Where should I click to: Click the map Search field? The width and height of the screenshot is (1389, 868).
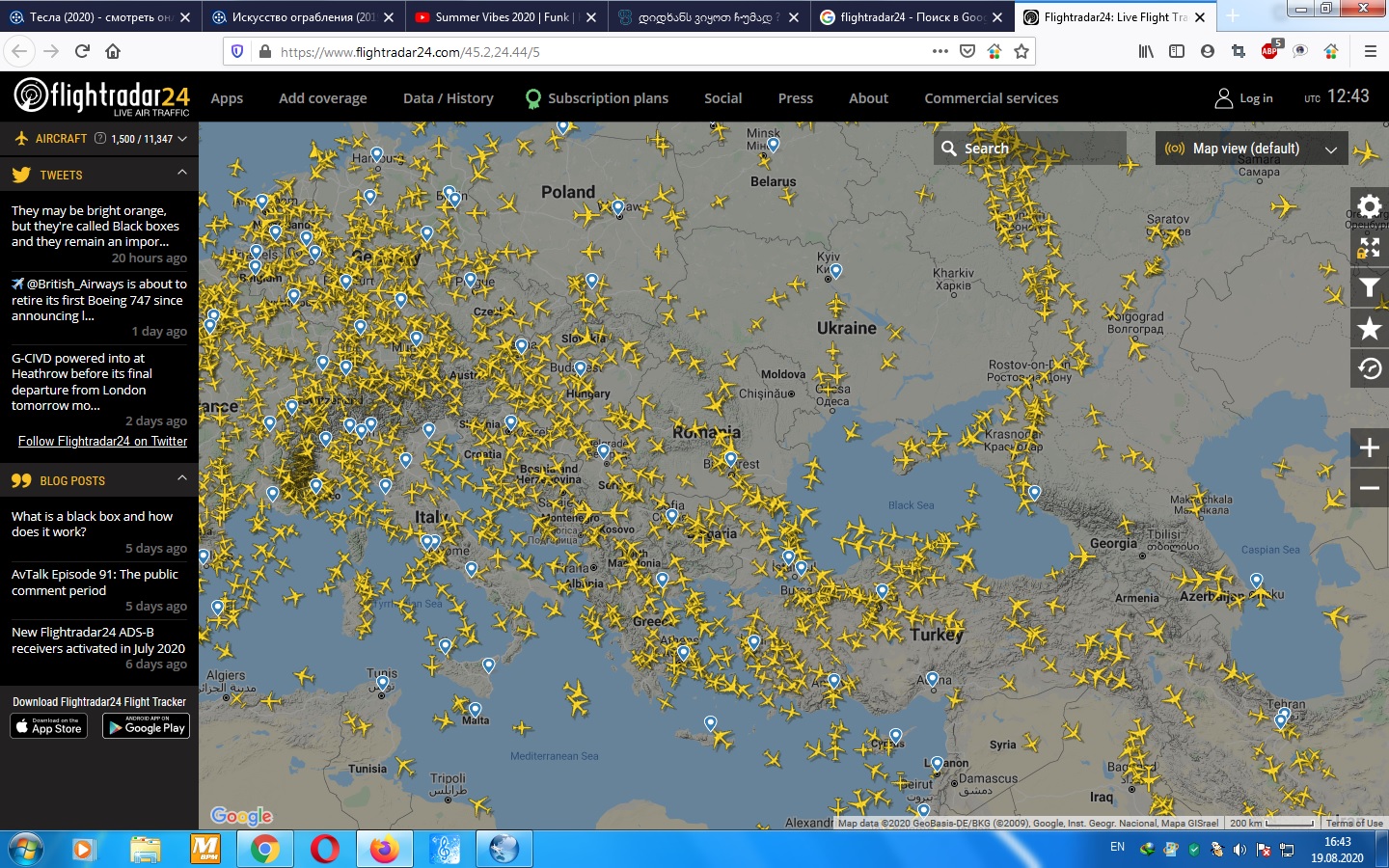[1030, 149]
